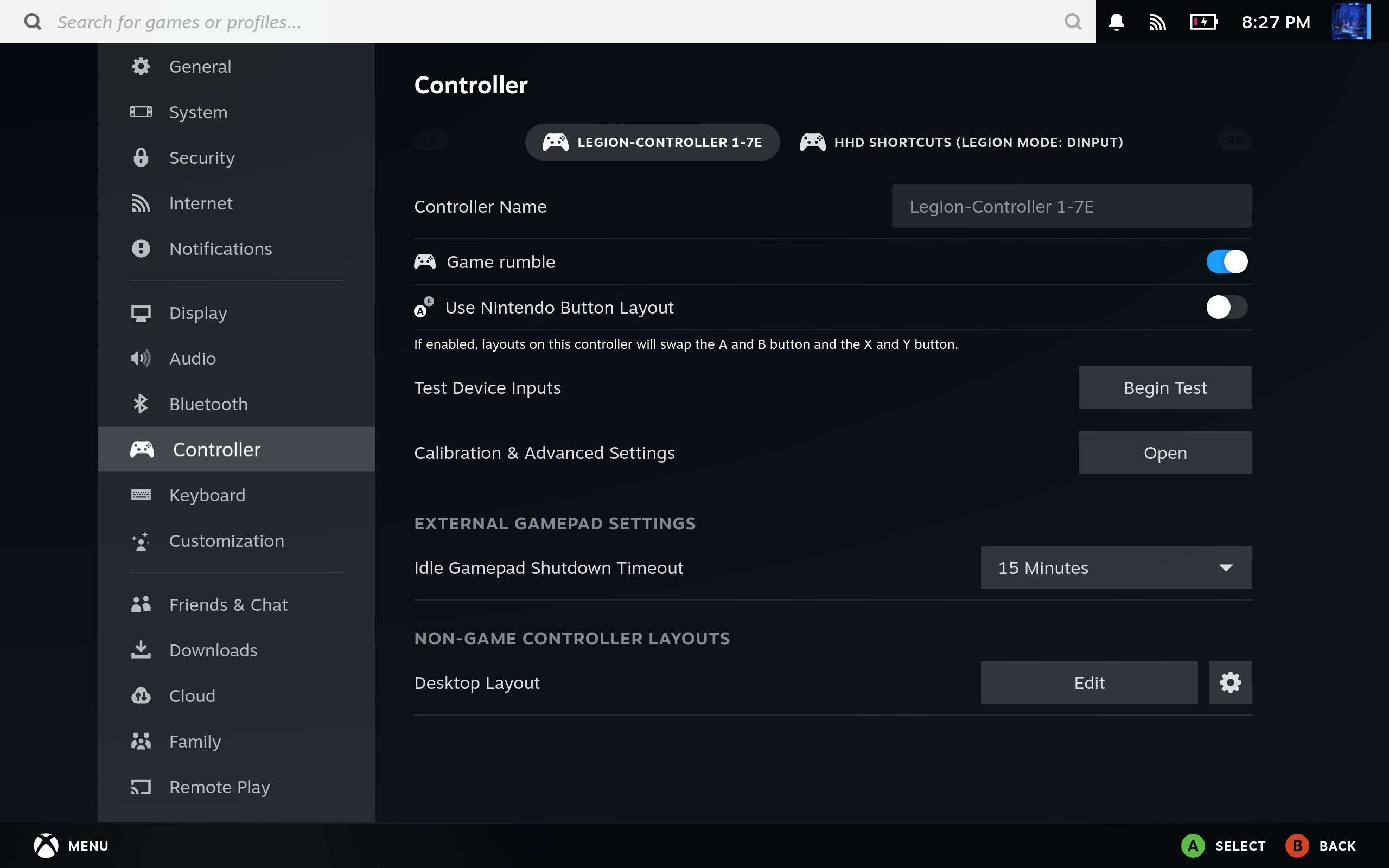Viewport: 1389px width, 868px height.
Task: Open Cloud settings in sidebar
Action: (192, 696)
